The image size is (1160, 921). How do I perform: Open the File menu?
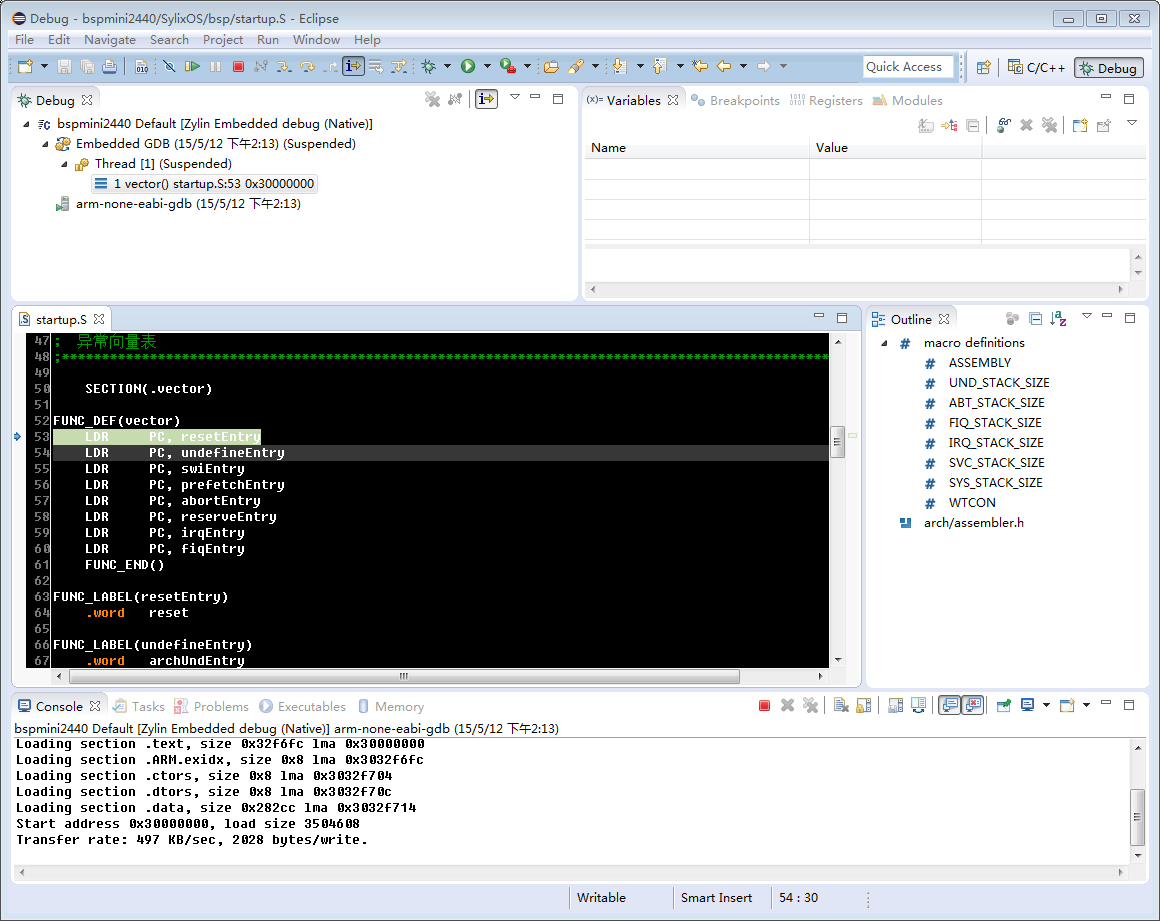click(24, 40)
